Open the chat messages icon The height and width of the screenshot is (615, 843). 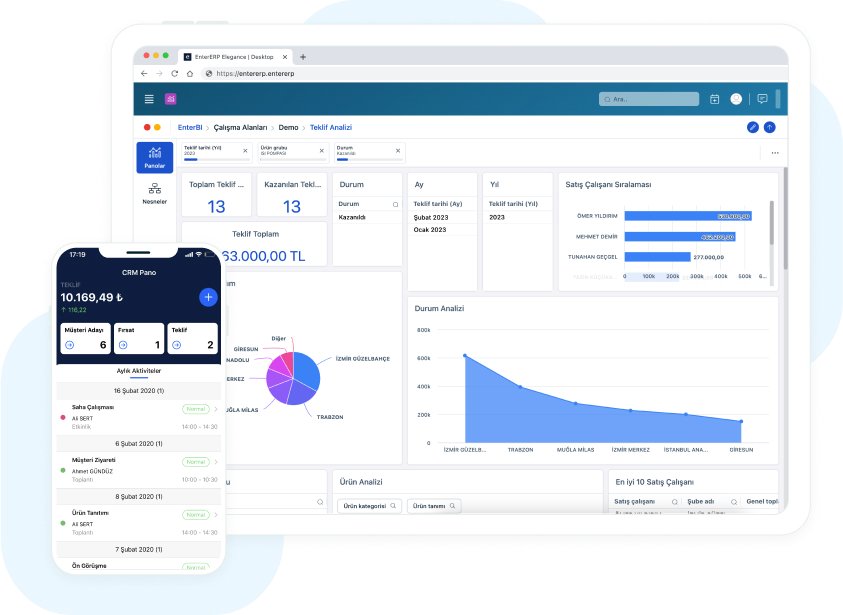click(x=762, y=99)
